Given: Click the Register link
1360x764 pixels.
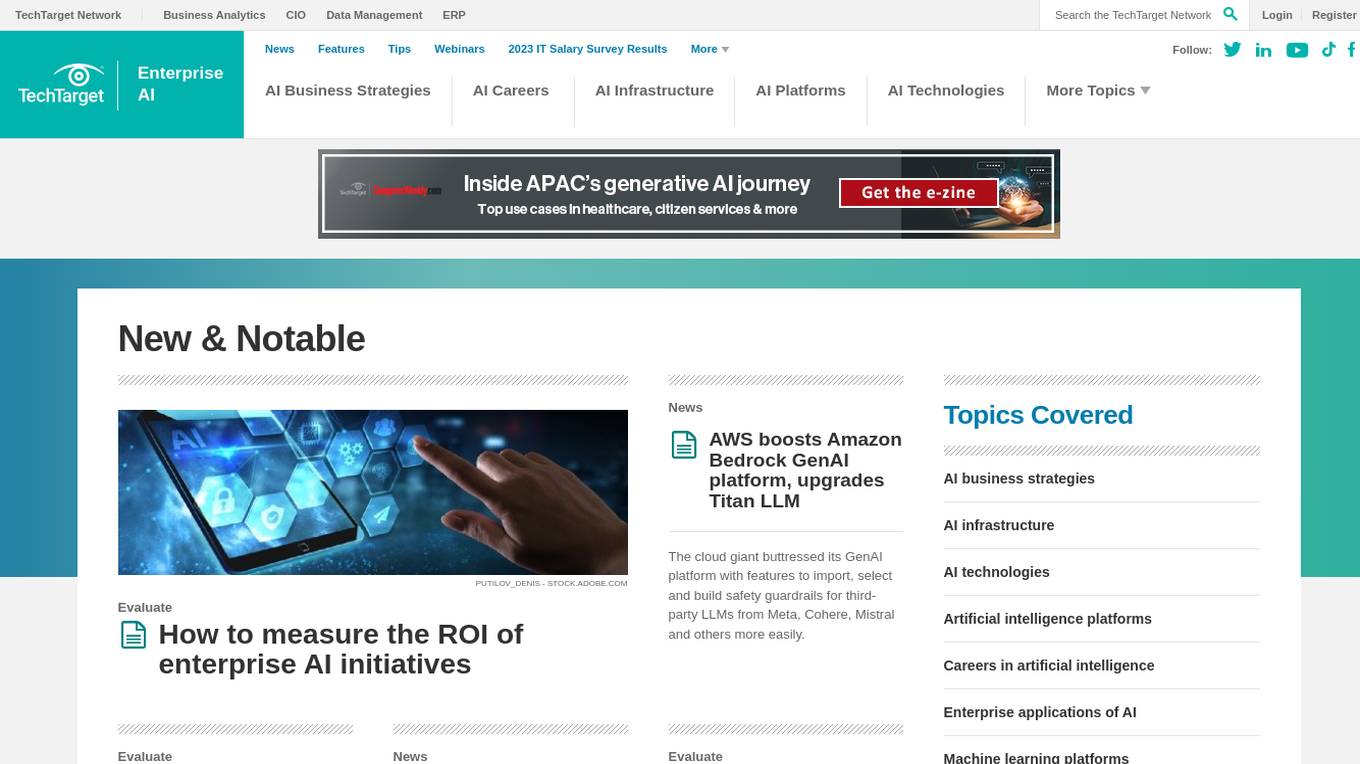Looking at the screenshot, I should [x=1334, y=15].
